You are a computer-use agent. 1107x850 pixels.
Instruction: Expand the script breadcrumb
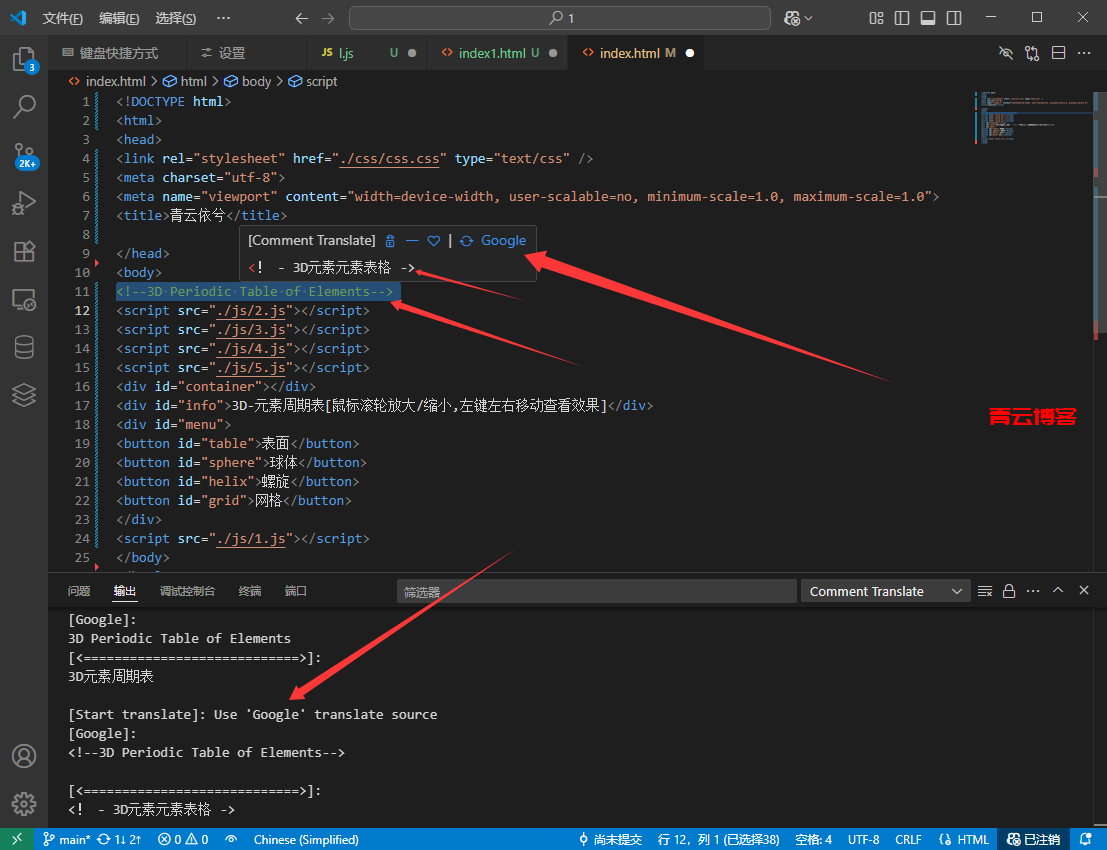pyautogui.click(x=313, y=82)
